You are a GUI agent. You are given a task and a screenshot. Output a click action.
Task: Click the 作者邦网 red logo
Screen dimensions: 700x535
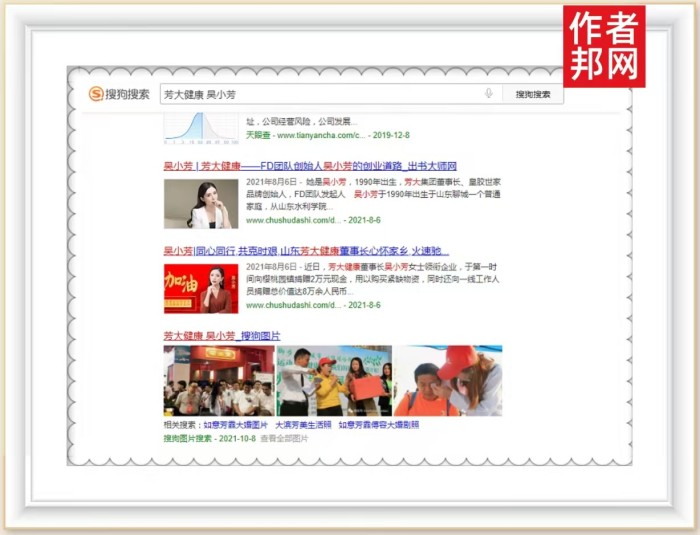603,46
